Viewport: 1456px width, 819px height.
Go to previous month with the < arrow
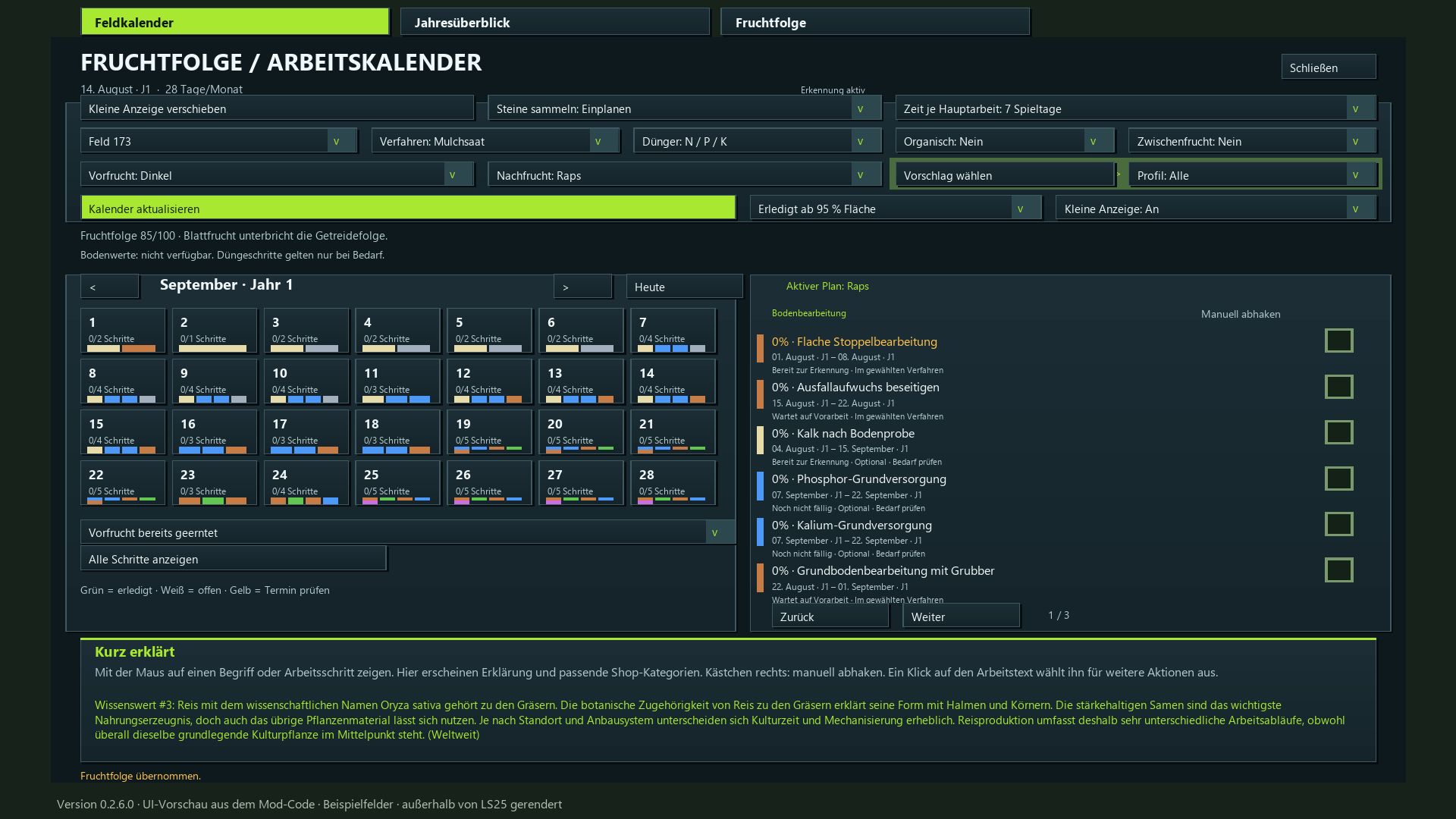pos(110,287)
